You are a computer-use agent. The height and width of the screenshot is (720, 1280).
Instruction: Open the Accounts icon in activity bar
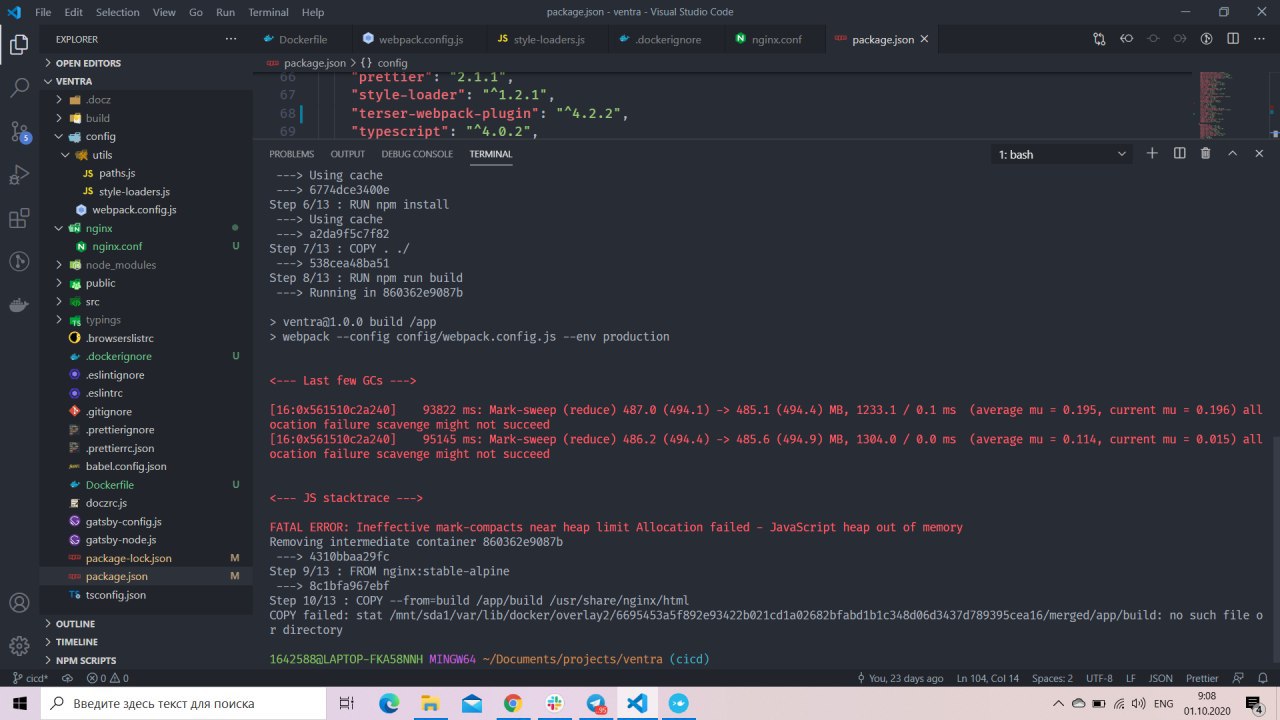point(19,603)
